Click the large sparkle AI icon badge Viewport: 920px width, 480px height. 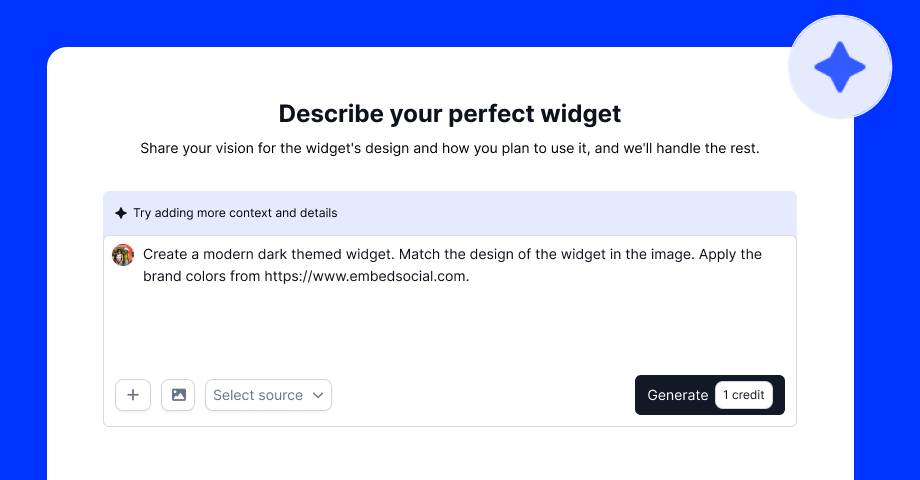839,68
